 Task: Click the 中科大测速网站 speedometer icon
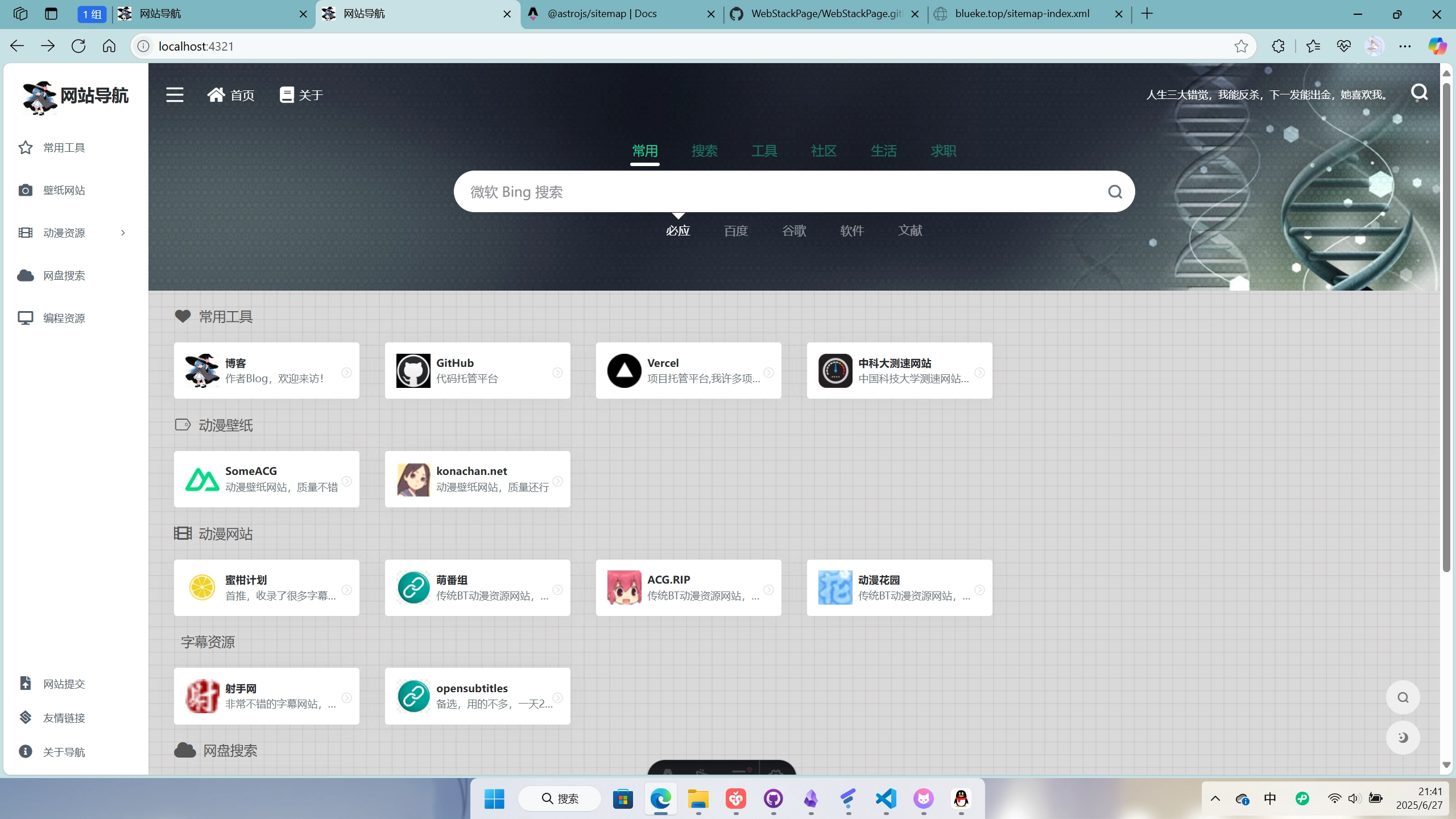click(x=835, y=371)
